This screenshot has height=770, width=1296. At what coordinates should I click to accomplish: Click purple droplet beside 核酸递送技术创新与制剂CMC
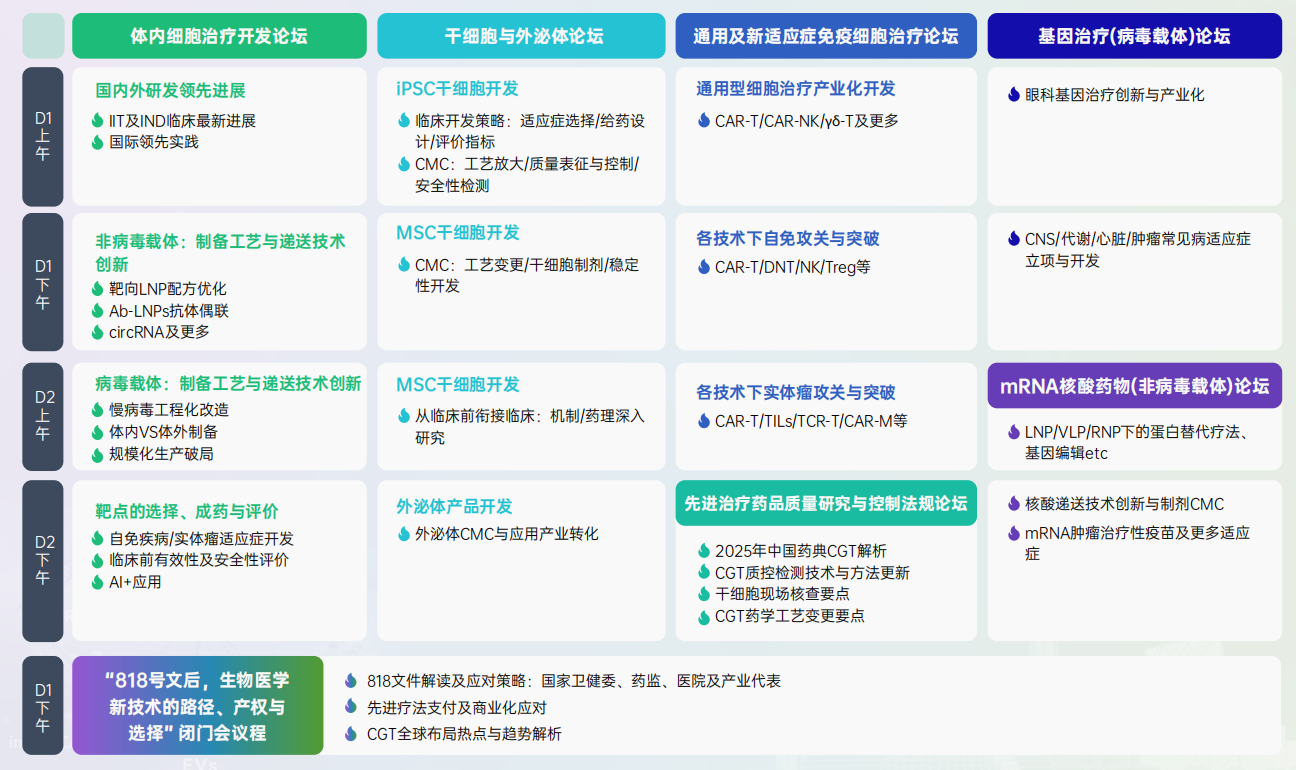(x=1014, y=504)
